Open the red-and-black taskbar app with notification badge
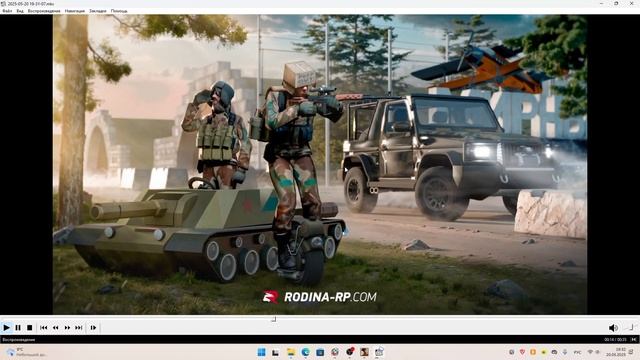The height and width of the screenshot is (360, 640). 350,352
